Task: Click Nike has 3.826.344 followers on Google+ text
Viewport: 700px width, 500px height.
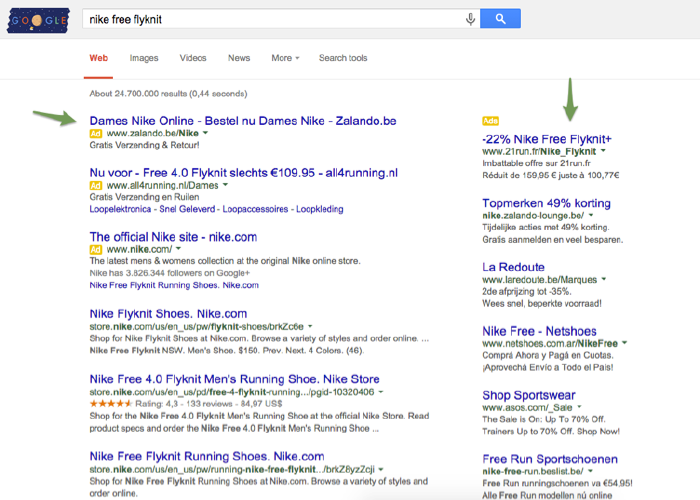Action: 170,273
